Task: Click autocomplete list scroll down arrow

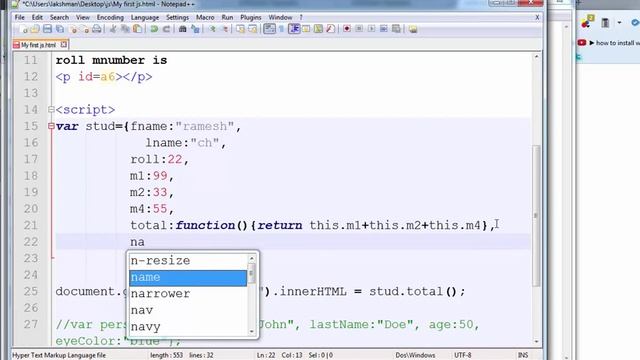Action: click(252, 332)
